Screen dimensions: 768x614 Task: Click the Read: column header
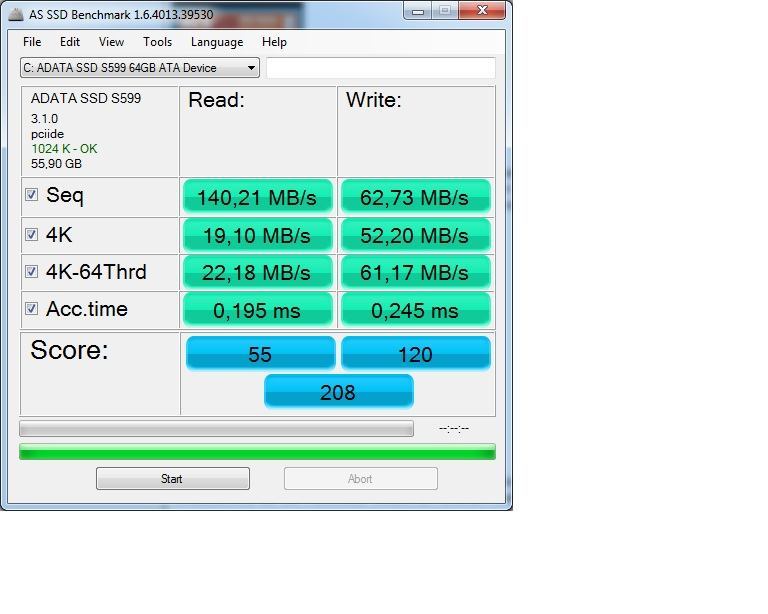216,100
